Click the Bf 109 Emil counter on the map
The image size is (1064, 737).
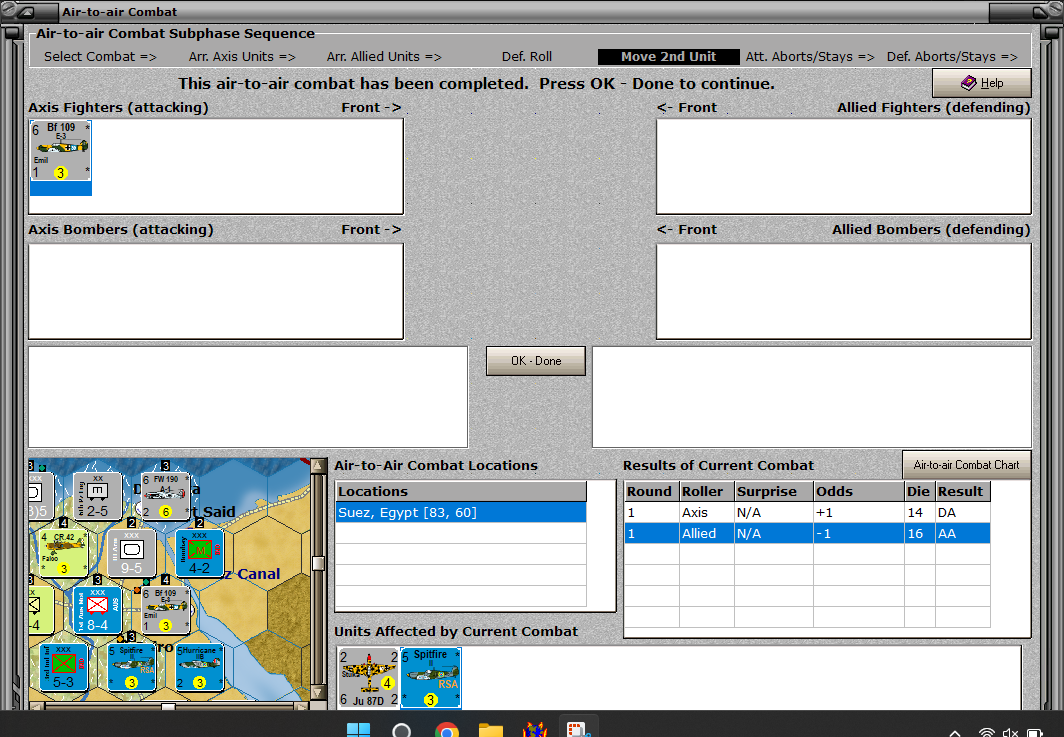click(165, 610)
